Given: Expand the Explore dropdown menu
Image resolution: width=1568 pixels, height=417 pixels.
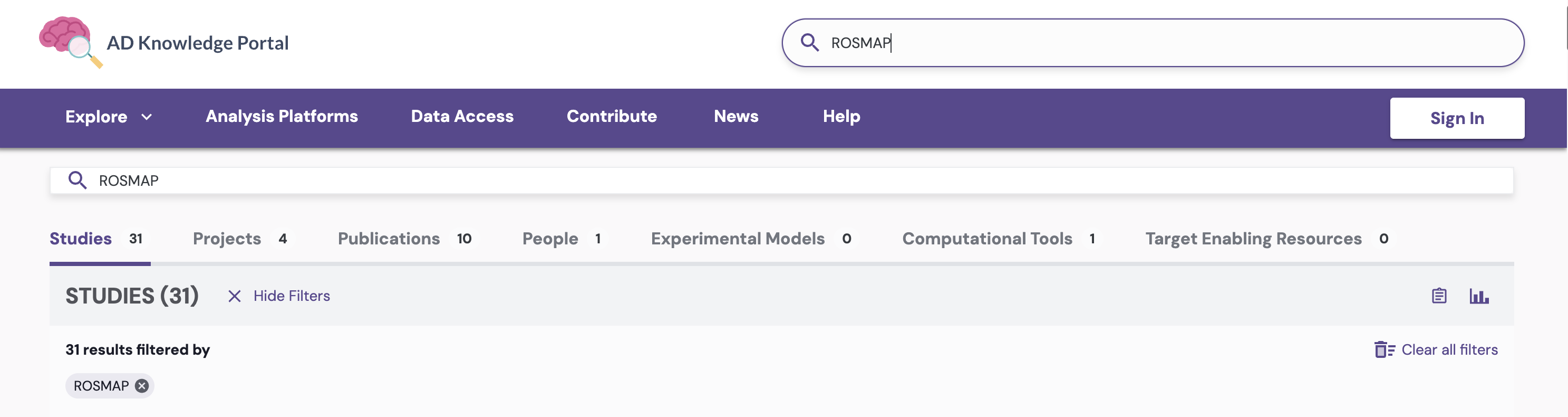Looking at the screenshot, I should [109, 117].
